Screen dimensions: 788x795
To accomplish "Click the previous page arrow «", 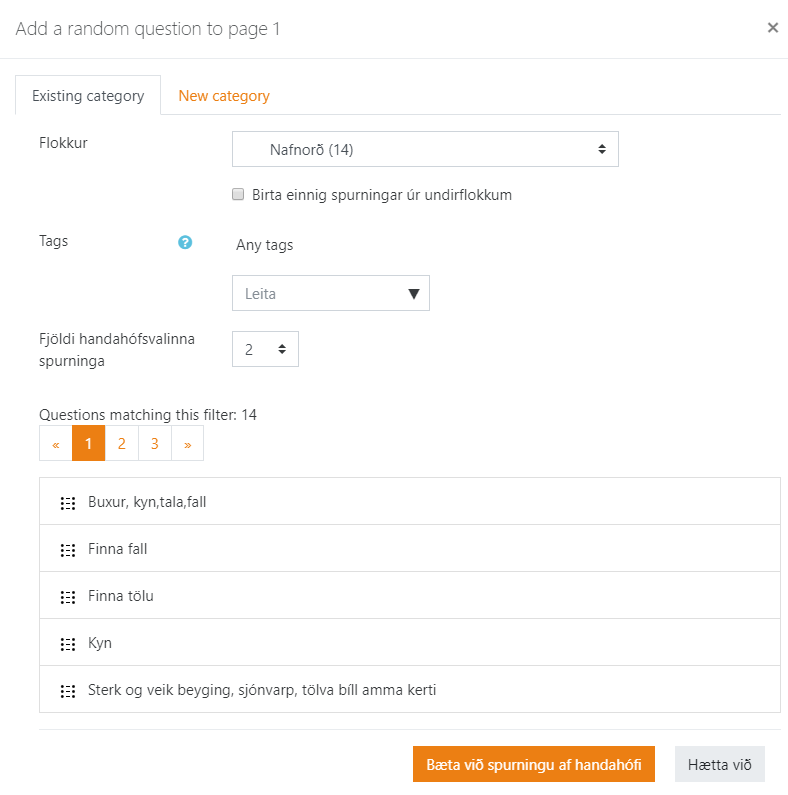I will pyautogui.click(x=56, y=444).
